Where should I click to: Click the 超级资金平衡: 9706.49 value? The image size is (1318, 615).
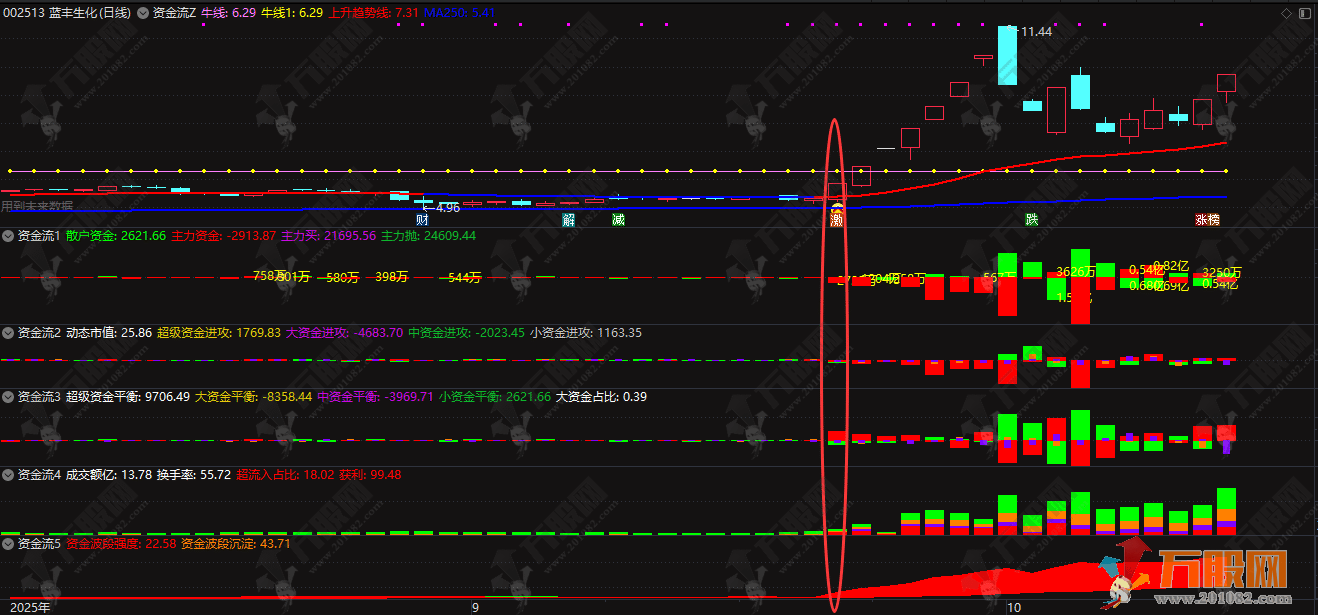coord(128,396)
